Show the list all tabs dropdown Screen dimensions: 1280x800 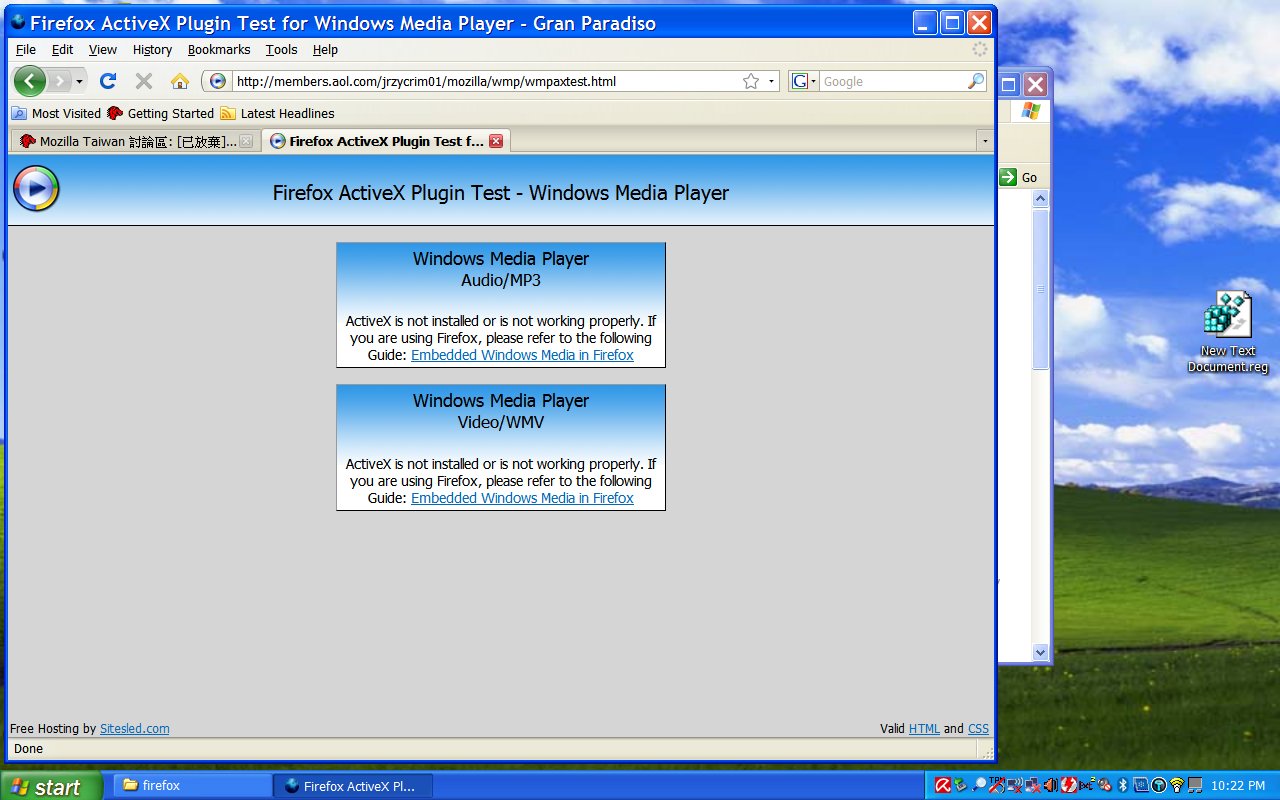(x=984, y=141)
